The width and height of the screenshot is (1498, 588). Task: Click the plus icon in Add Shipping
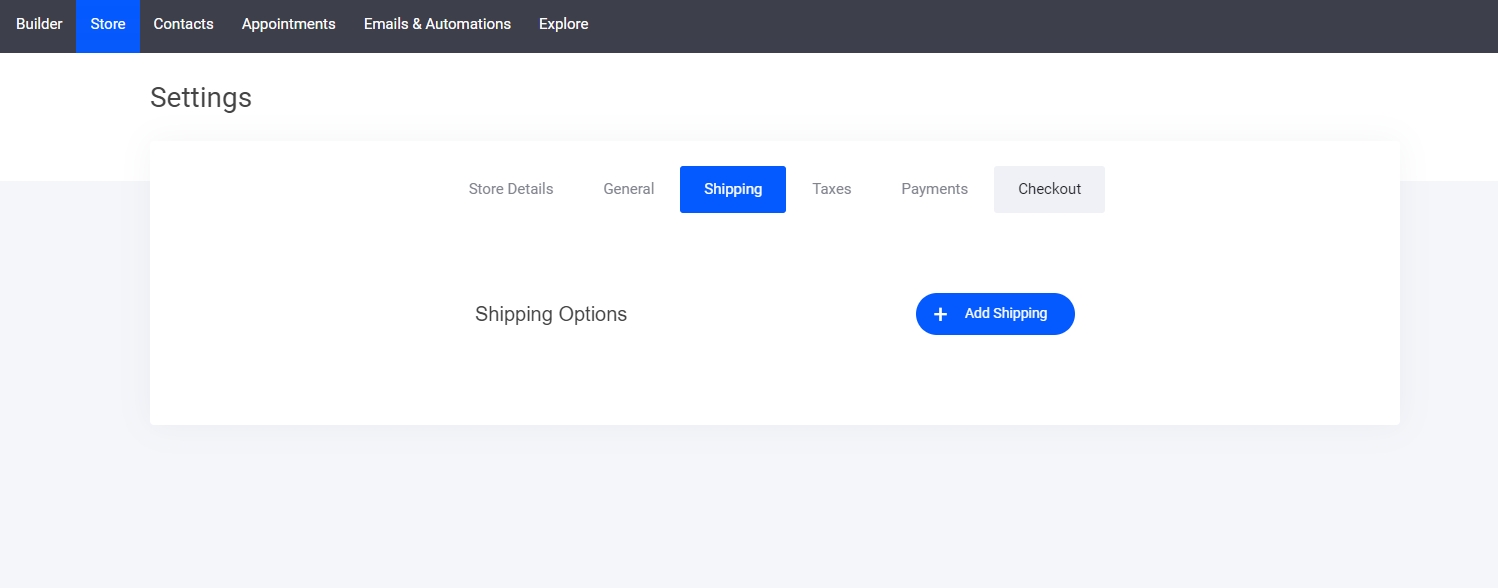(x=940, y=314)
